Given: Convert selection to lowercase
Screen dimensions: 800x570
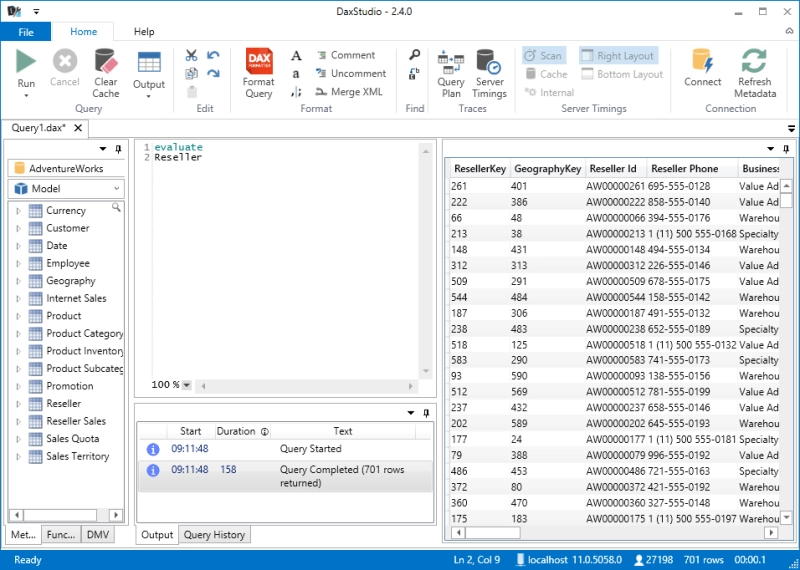Looking at the screenshot, I should (x=296, y=73).
